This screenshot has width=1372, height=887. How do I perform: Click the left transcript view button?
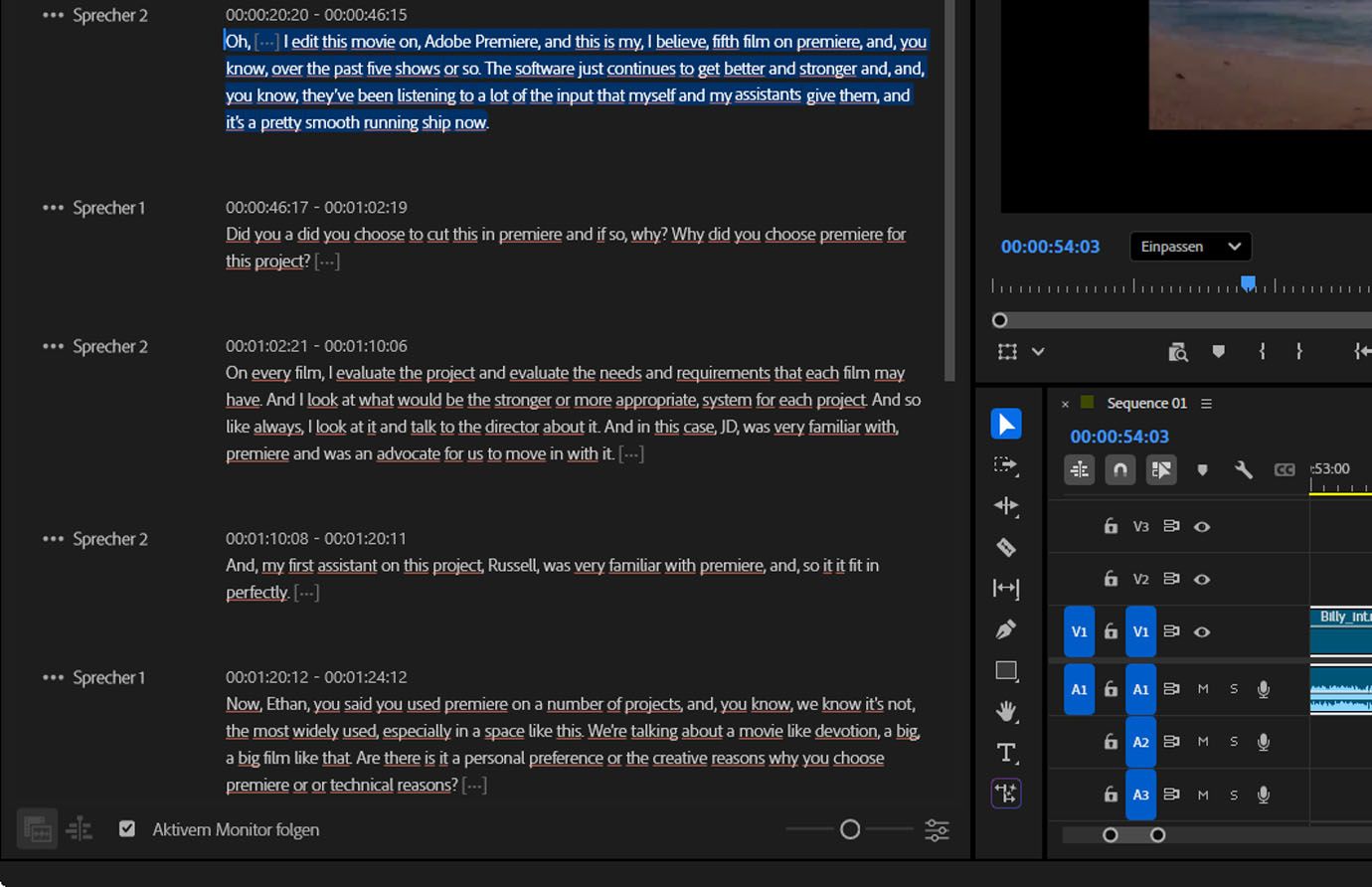pos(36,828)
